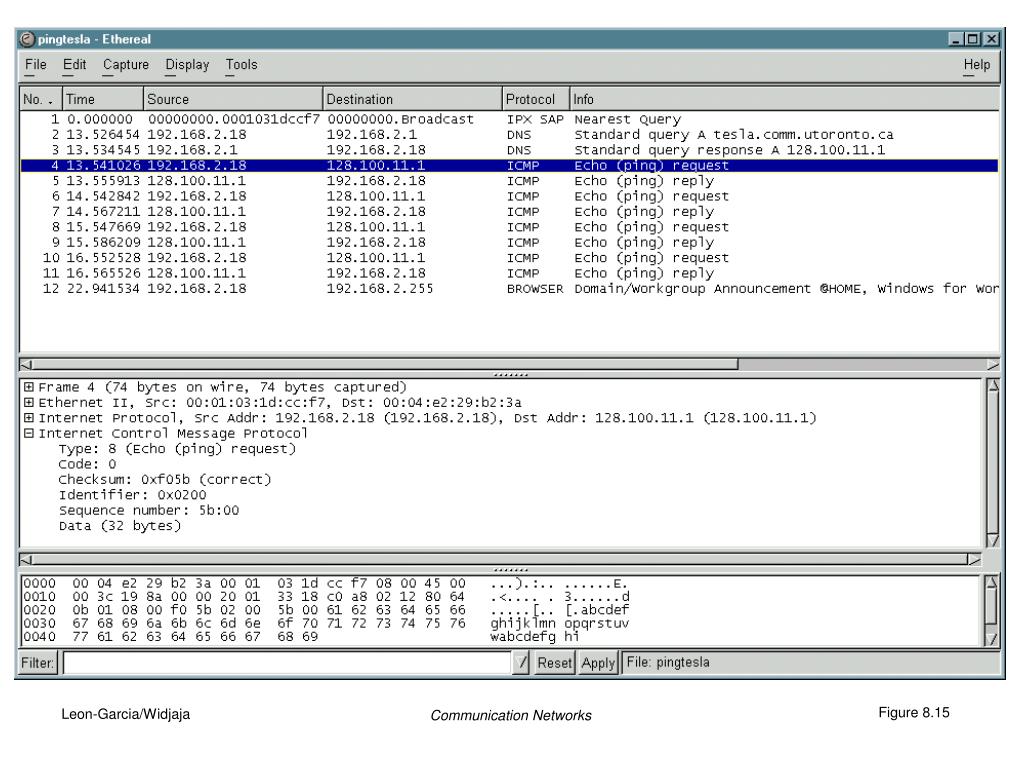Select the Identifier: 0x0200 field
This screenshot has width=1024, height=768.
133,495
